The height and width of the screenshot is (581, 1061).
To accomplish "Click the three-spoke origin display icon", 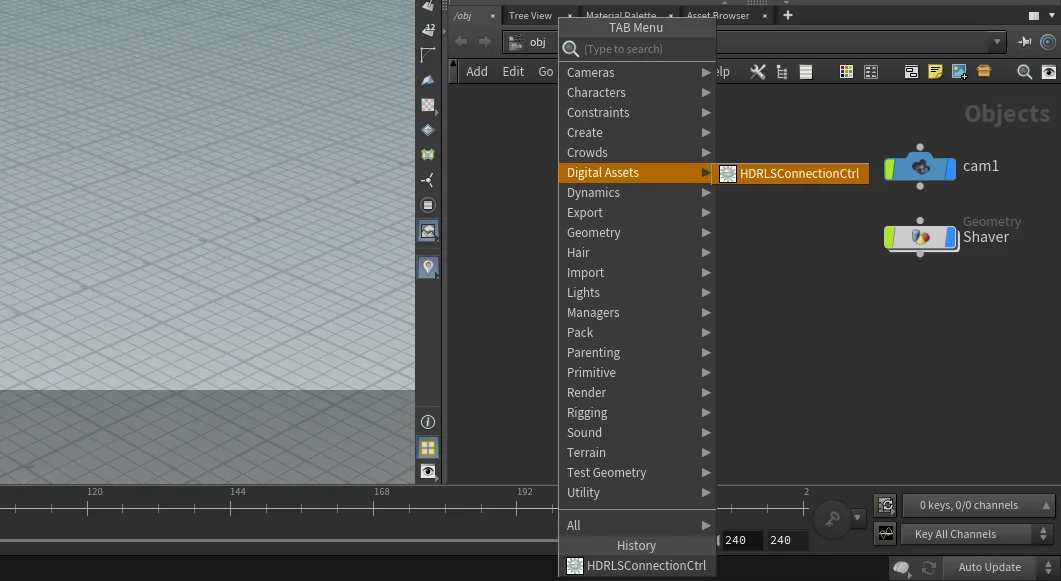I will click(x=428, y=180).
